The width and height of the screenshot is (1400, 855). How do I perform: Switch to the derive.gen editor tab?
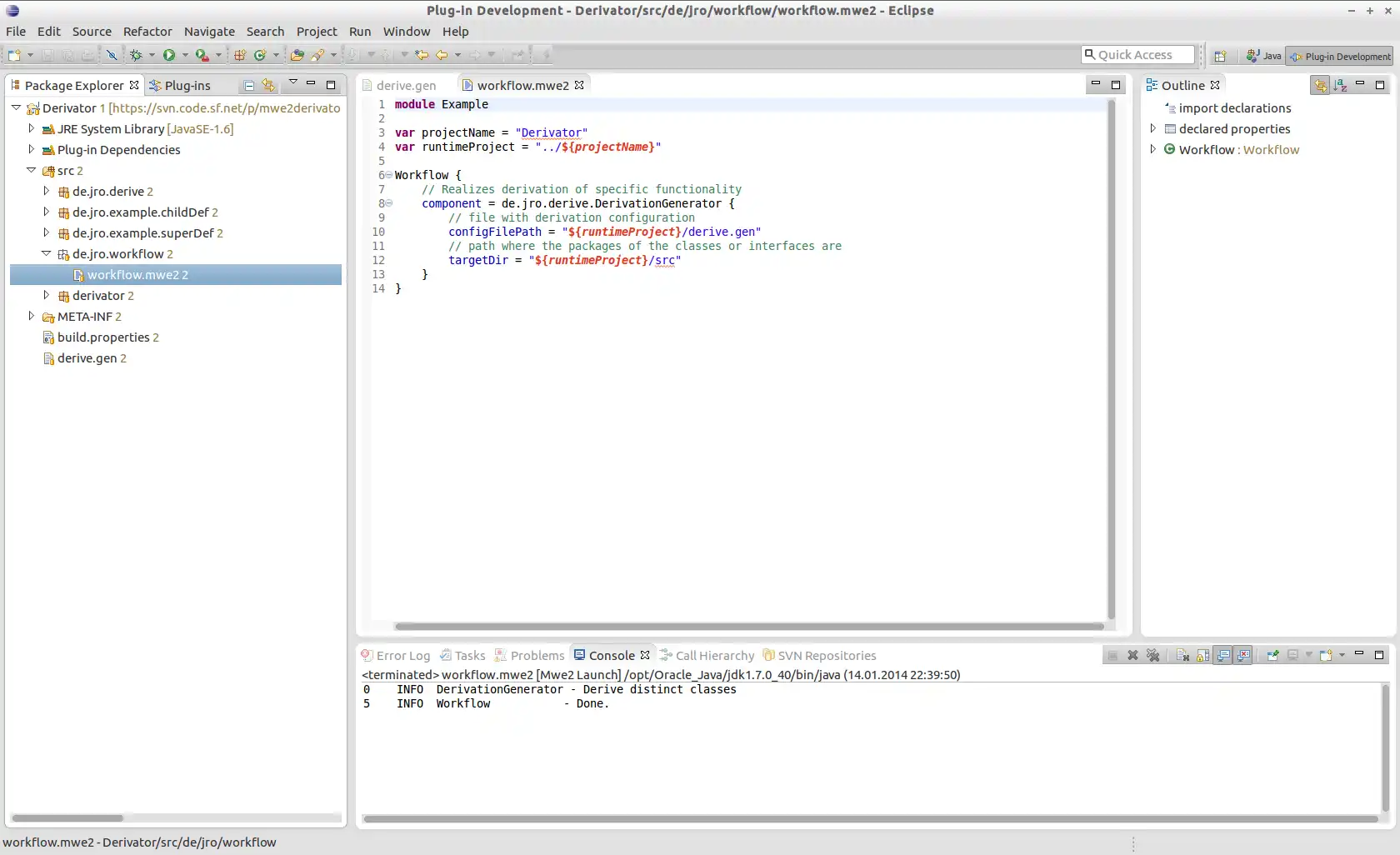click(400, 85)
